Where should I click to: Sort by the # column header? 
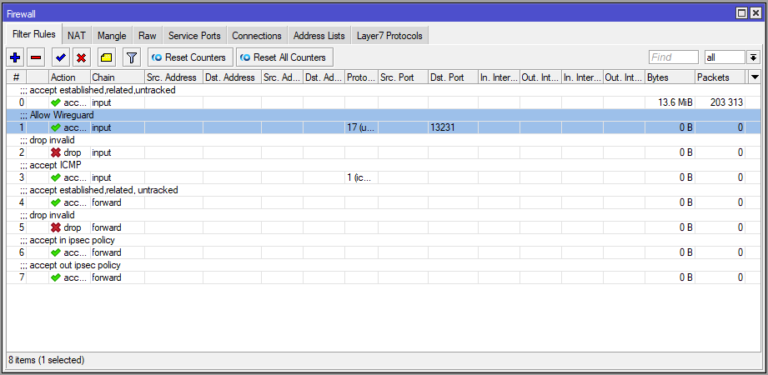pos(16,77)
